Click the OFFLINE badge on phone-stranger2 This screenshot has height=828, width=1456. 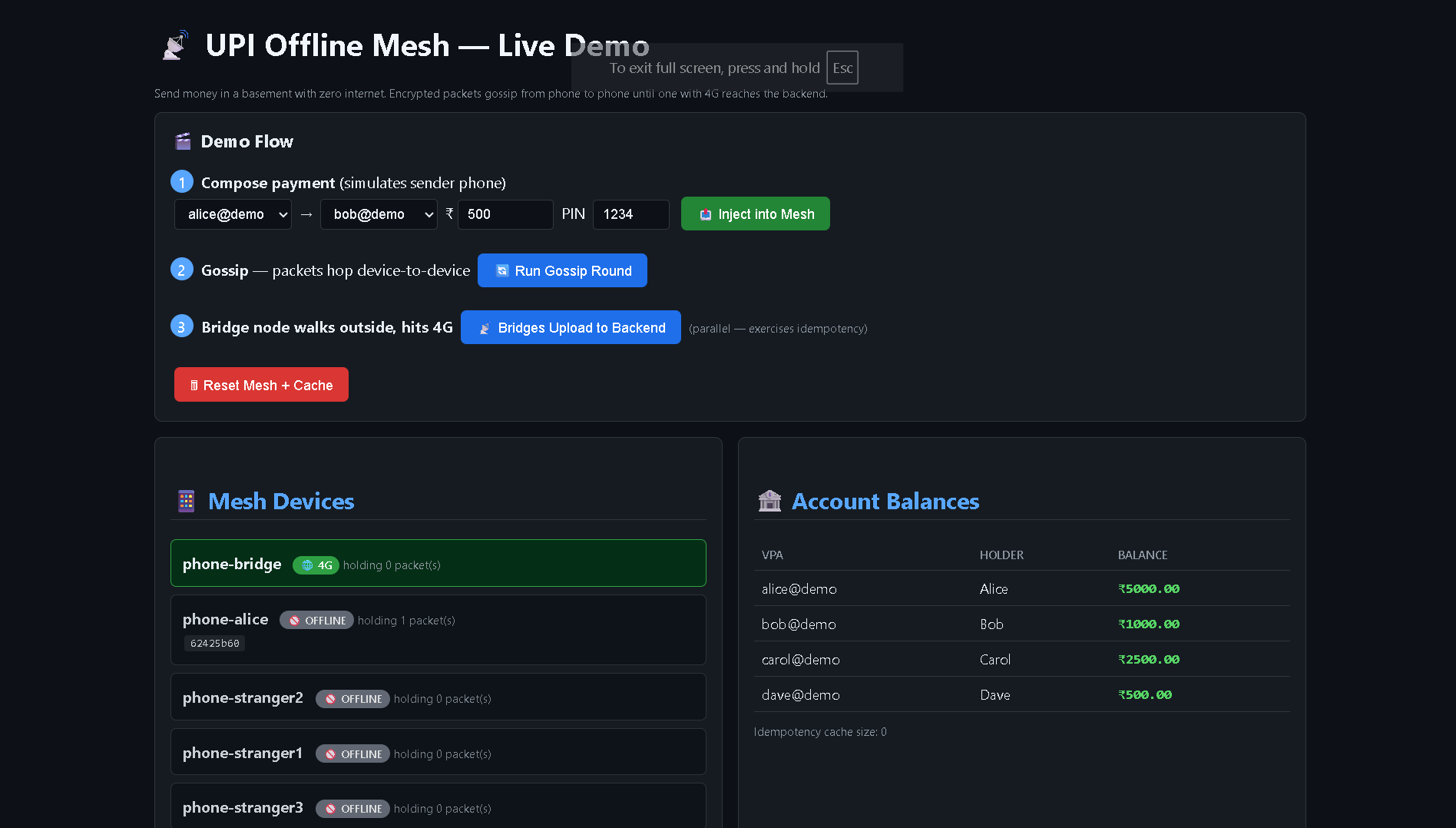click(x=352, y=699)
